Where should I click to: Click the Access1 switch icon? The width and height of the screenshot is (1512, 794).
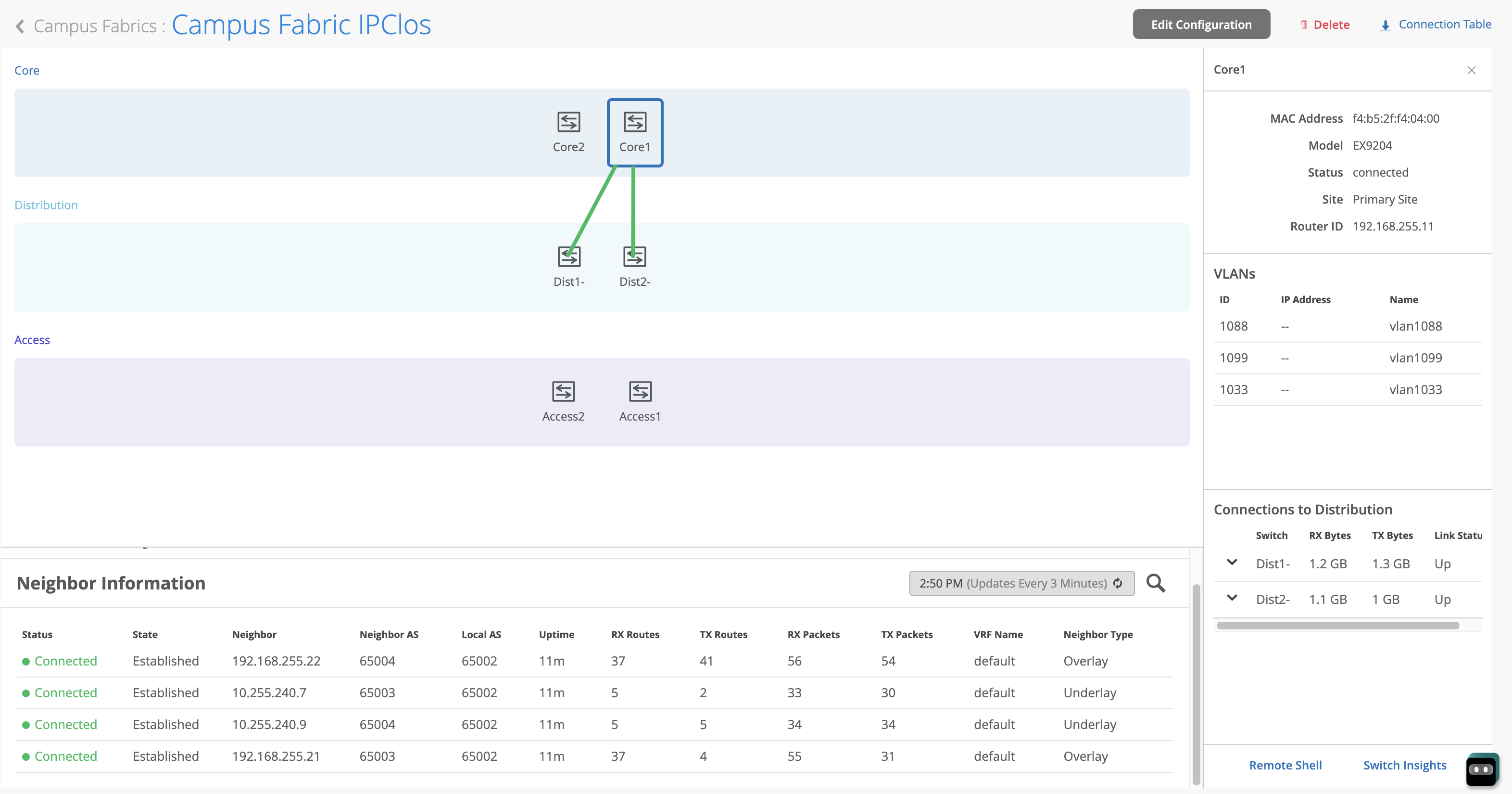click(640, 391)
